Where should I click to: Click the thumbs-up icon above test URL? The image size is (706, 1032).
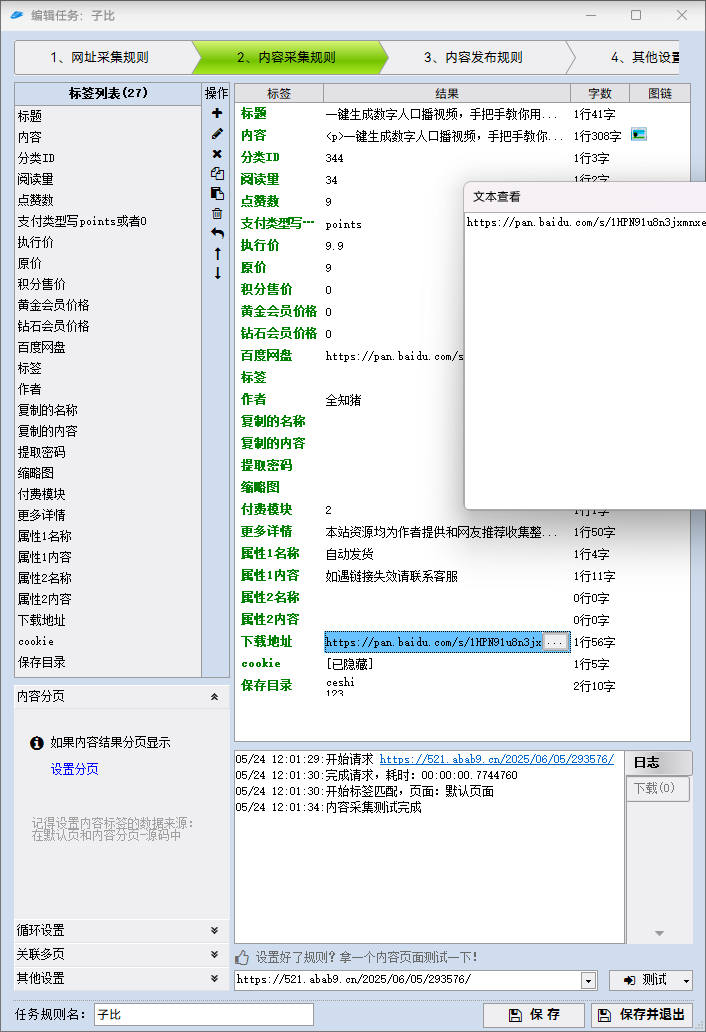point(242,957)
